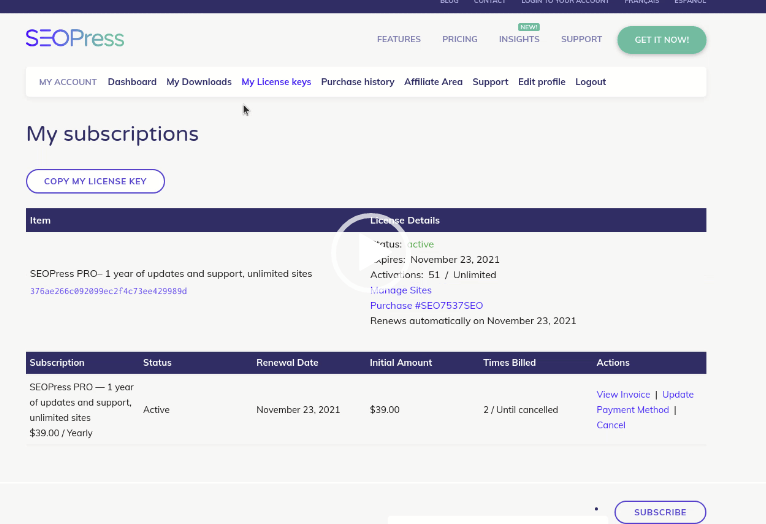
Task: Open the Features menu item
Action: click(399, 39)
